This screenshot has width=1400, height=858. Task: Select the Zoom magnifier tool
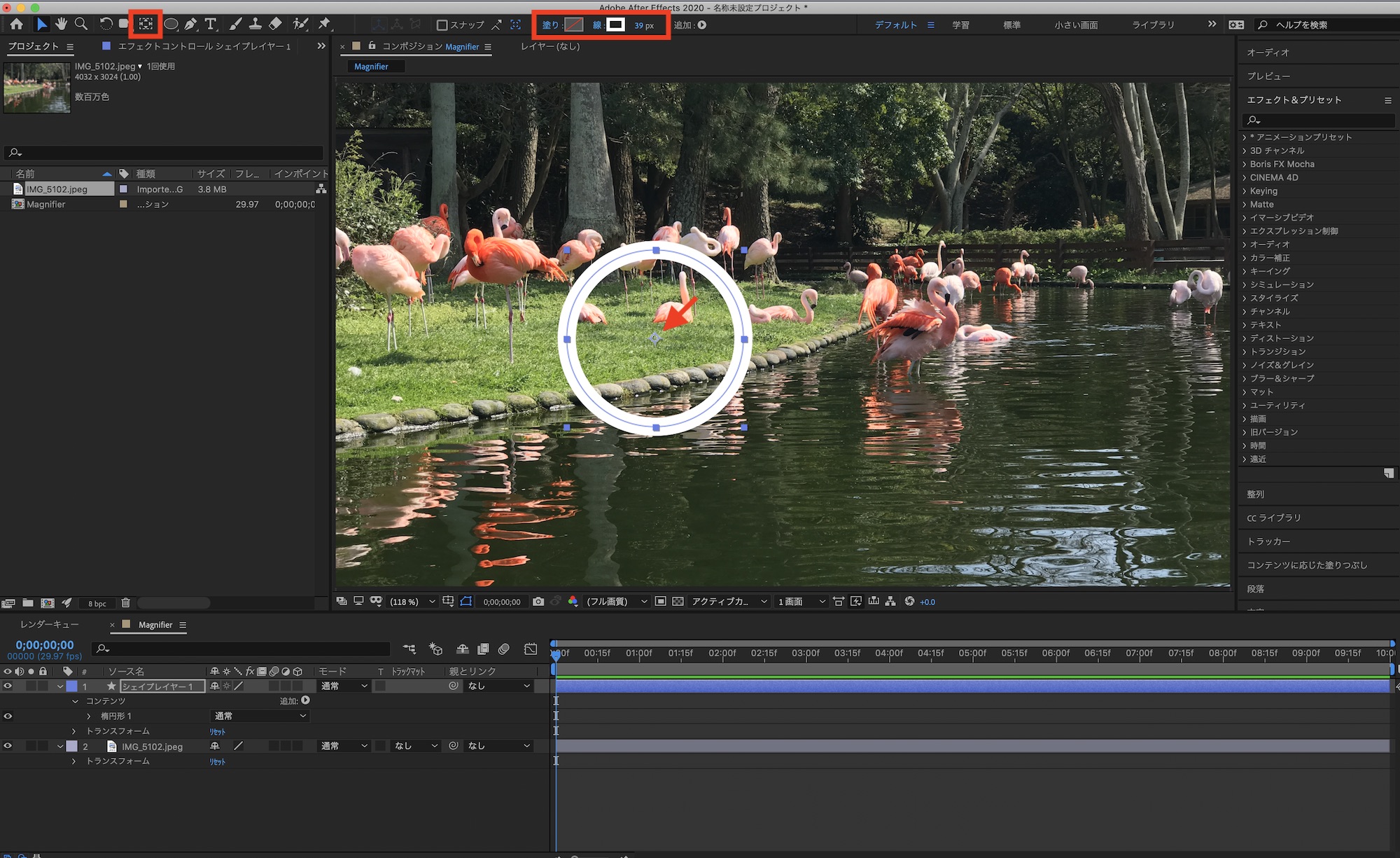click(x=81, y=24)
